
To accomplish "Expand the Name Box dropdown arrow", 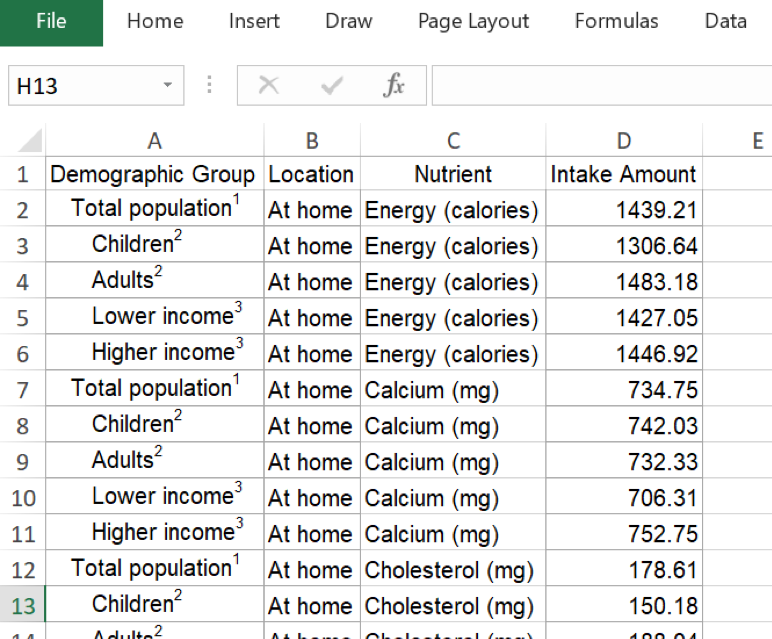I will [x=167, y=86].
